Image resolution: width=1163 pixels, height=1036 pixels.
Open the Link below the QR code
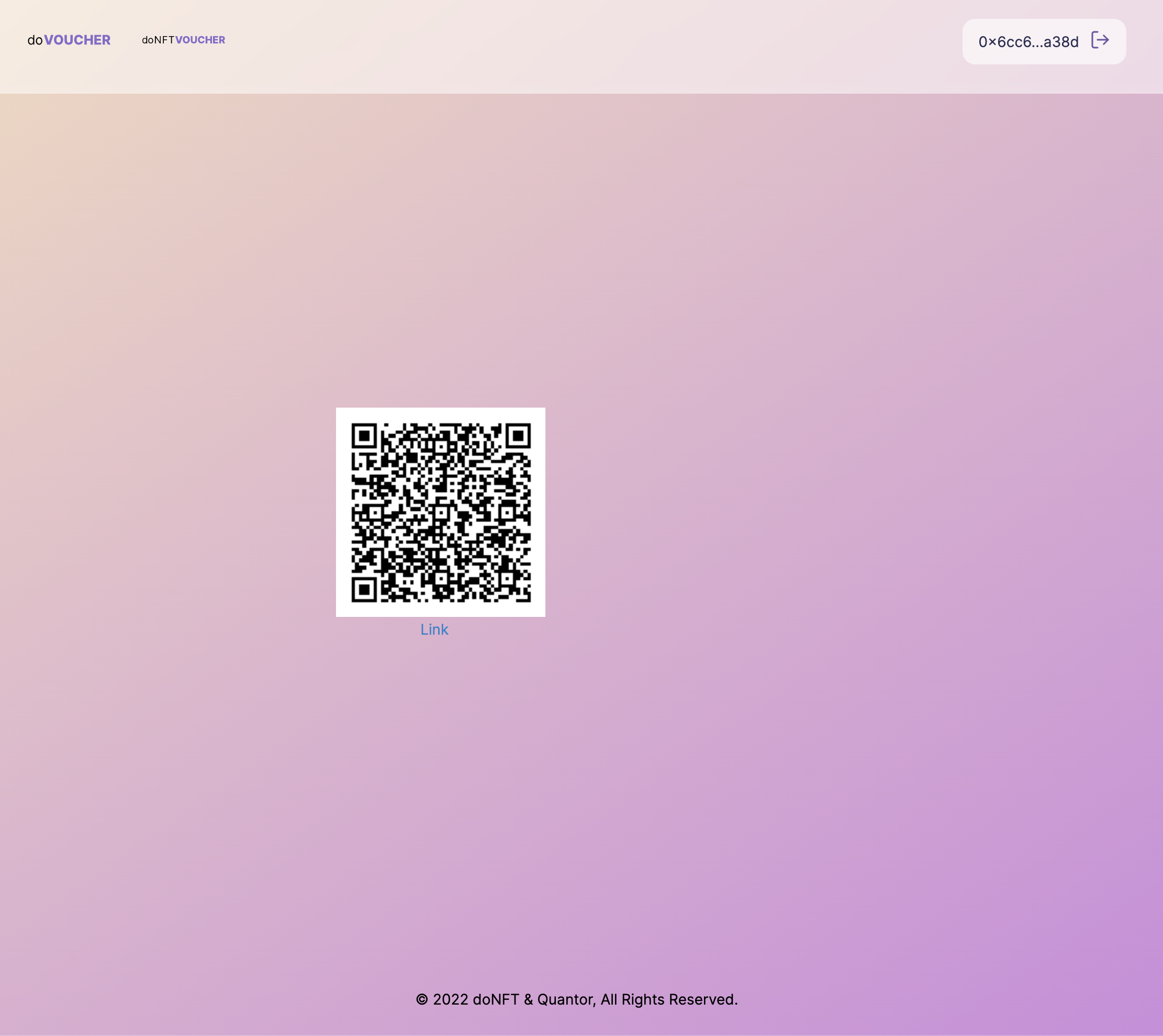click(434, 629)
